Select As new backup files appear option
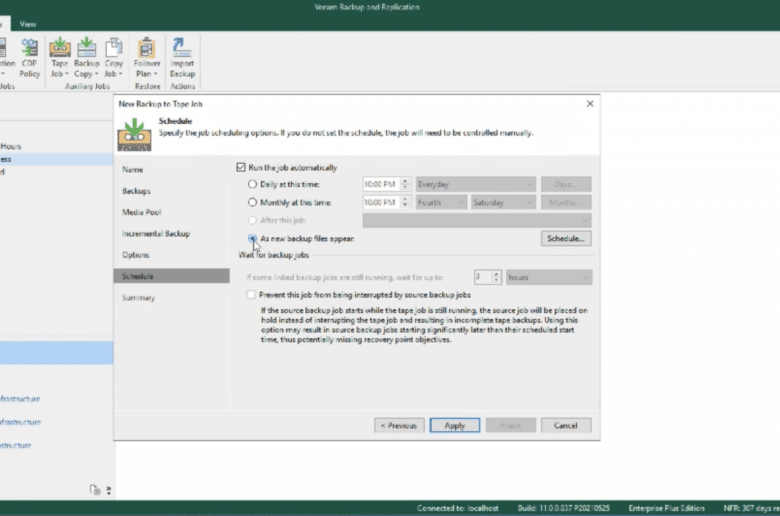Viewport: 780px width, 516px height. coord(252,238)
